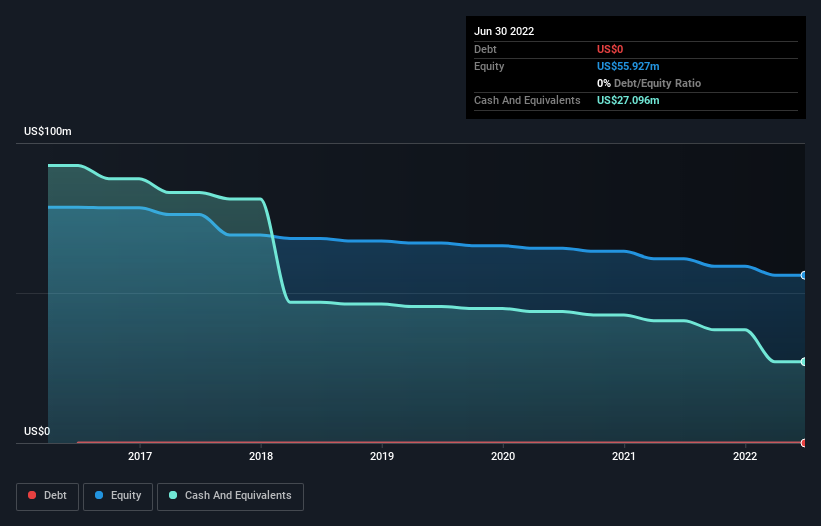Click the Debt row label in tooltip

485,49
